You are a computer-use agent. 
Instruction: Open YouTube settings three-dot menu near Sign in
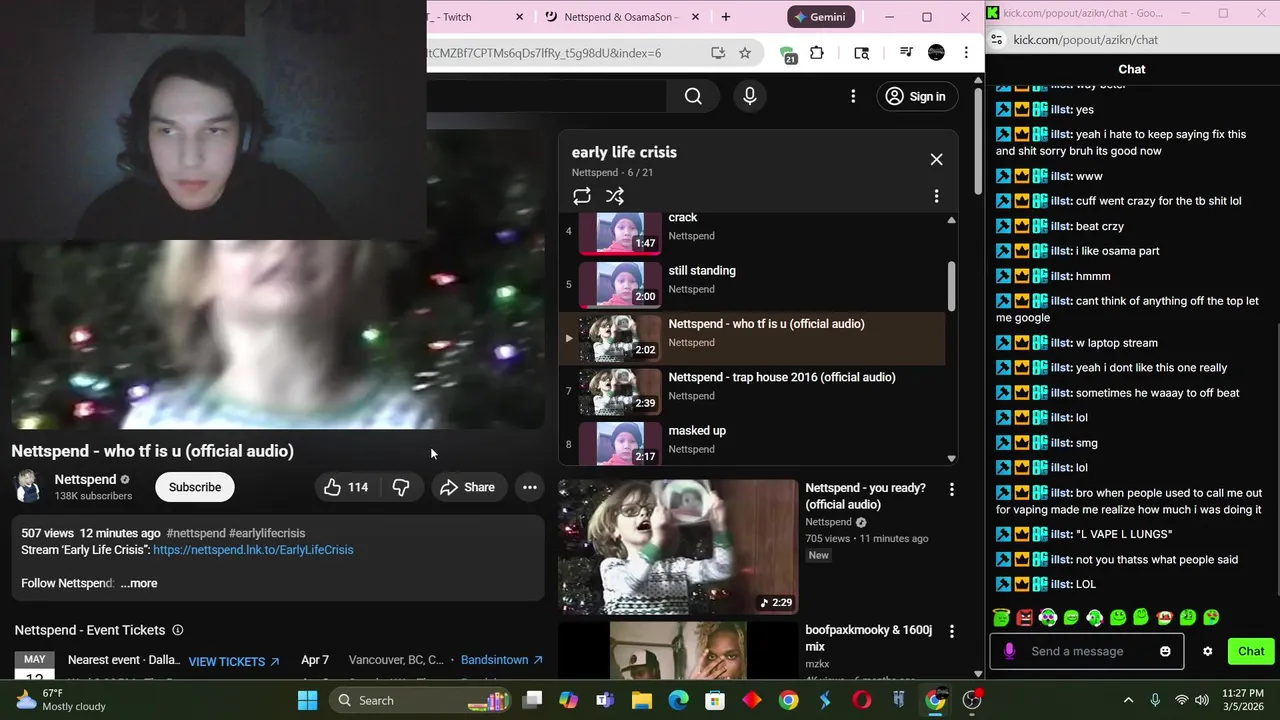coord(853,96)
